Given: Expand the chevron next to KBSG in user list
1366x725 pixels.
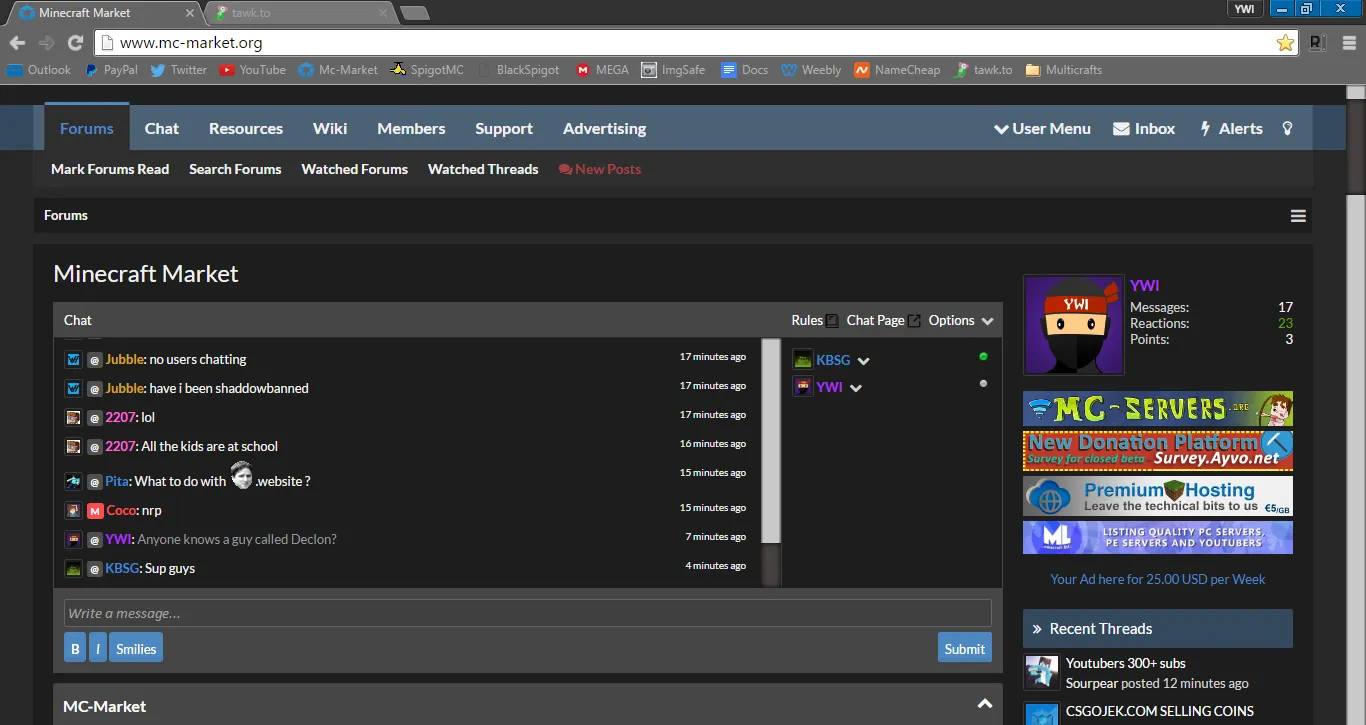Looking at the screenshot, I should tap(864, 361).
